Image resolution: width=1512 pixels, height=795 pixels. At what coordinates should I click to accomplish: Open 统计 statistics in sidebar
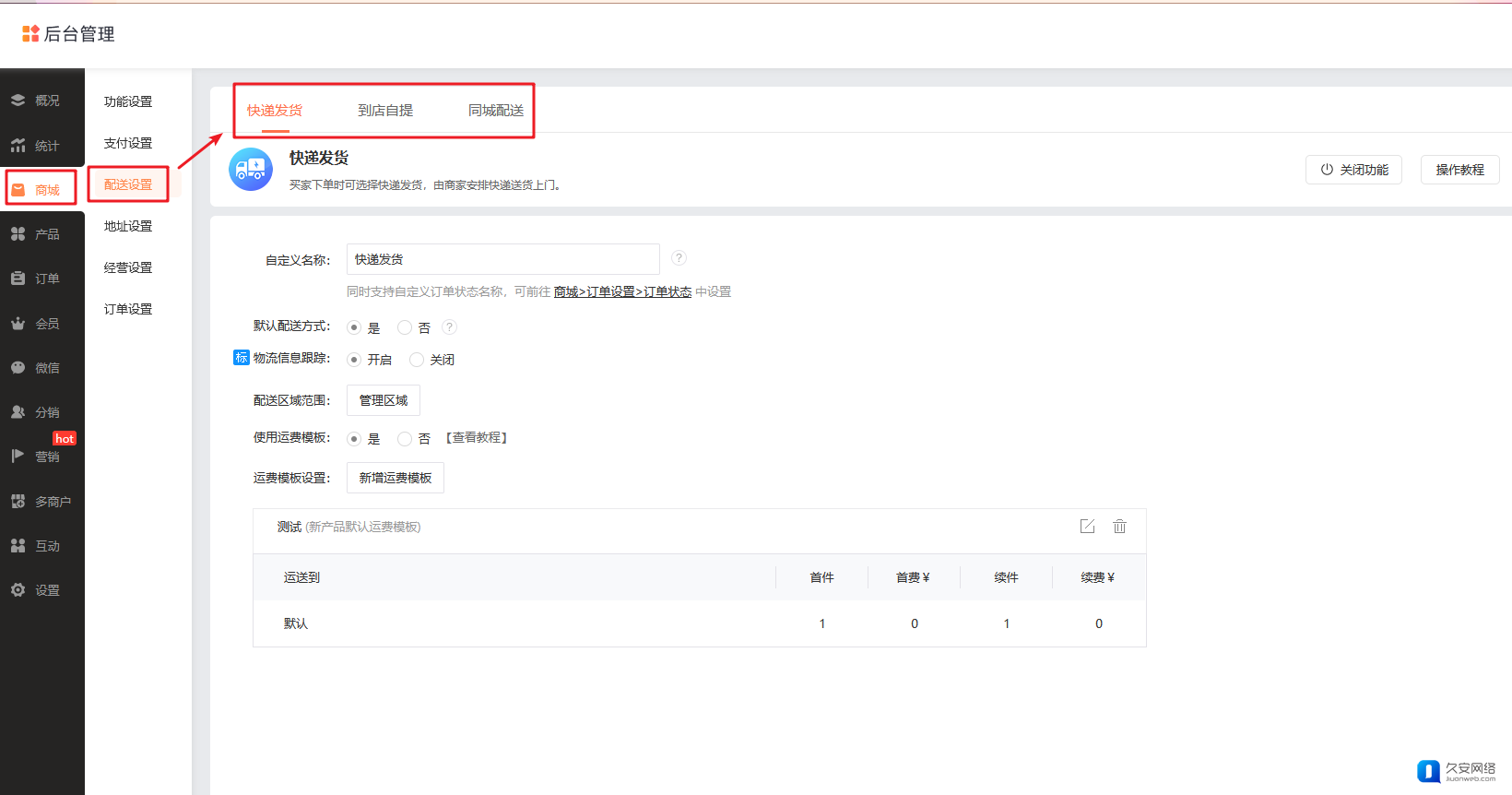pos(42,146)
